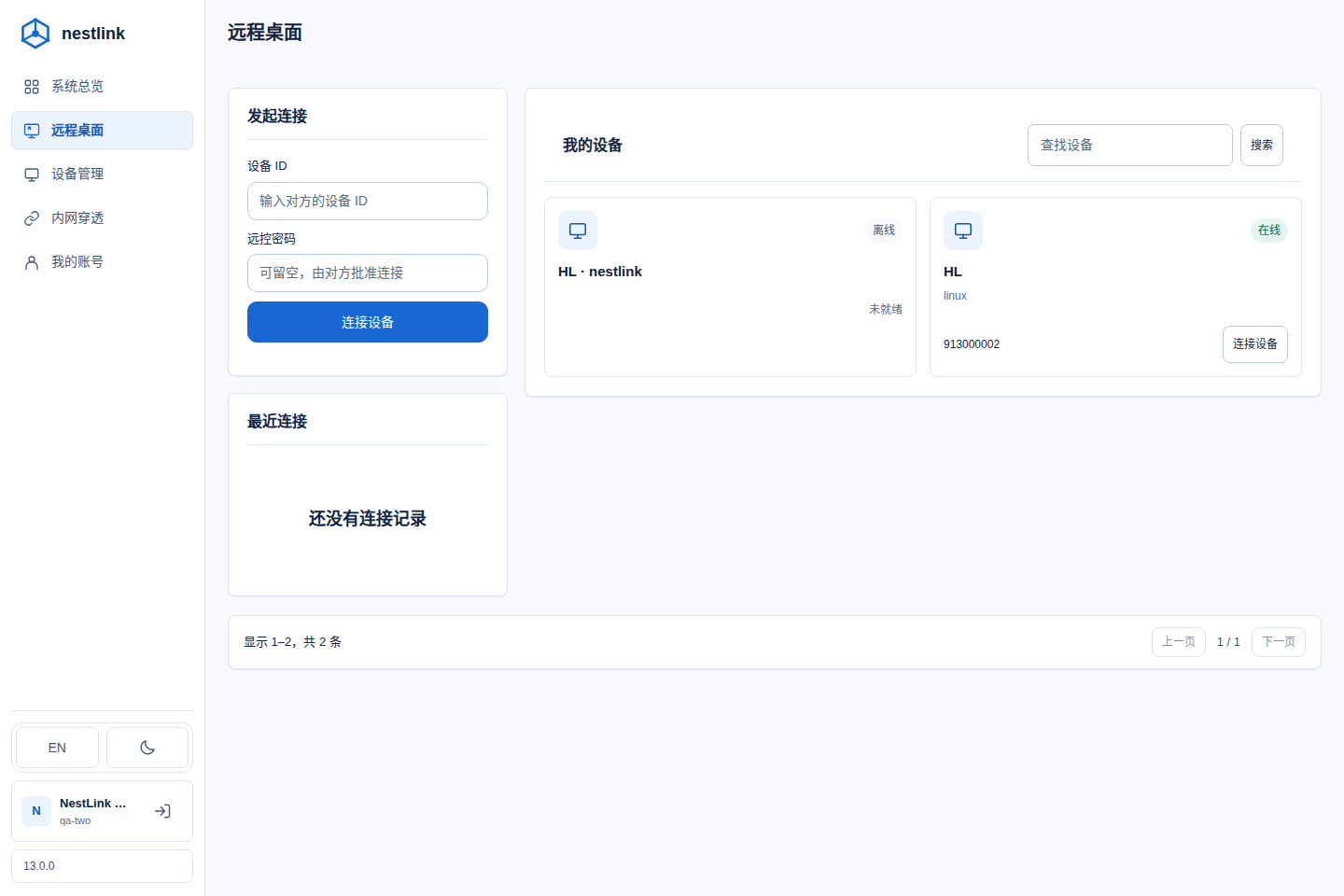Click the 我的设备 heading

pyautogui.click(x=593, y=146)
